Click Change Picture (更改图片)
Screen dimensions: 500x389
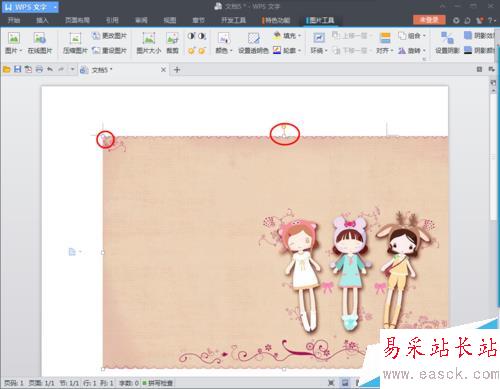tap(109, 36)
